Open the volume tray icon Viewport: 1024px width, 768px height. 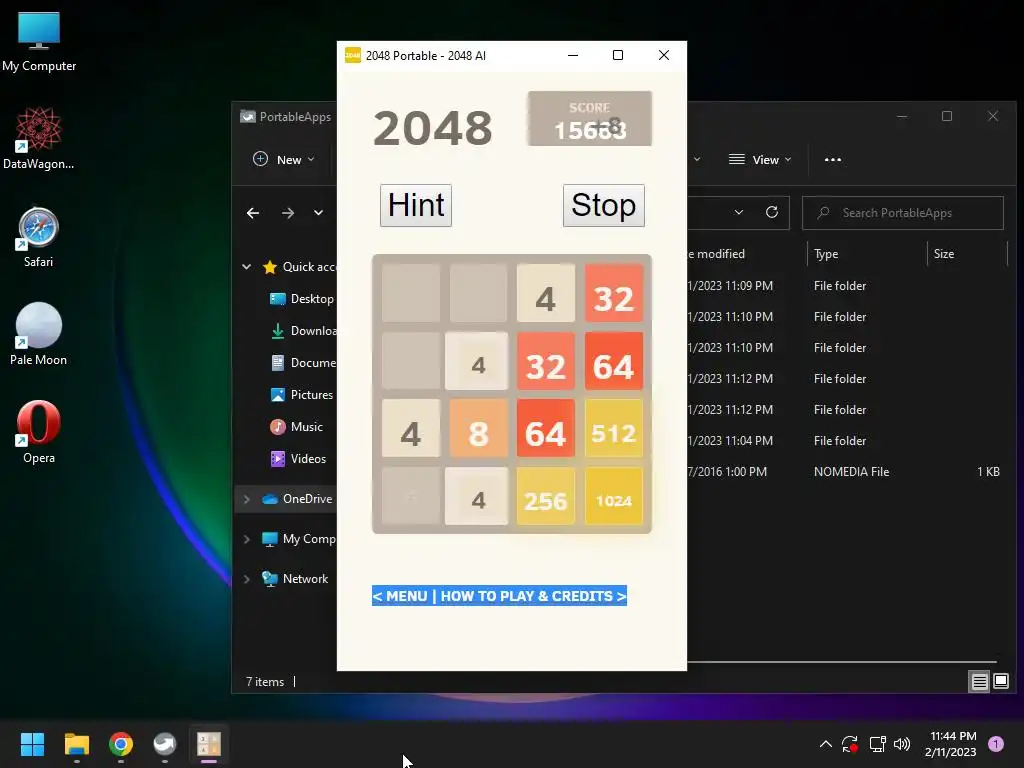coord(902,744)
